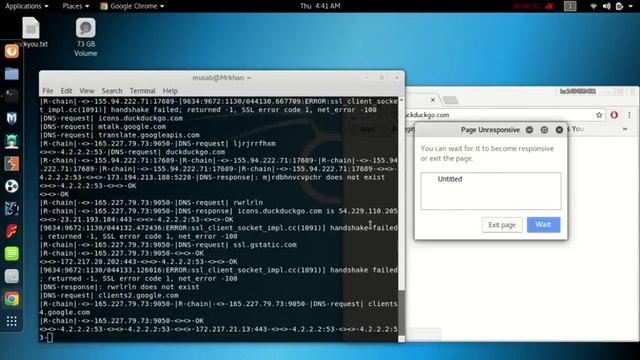Launch the Armitage character icon in dock
640x360 pixels.
point(11,141)
